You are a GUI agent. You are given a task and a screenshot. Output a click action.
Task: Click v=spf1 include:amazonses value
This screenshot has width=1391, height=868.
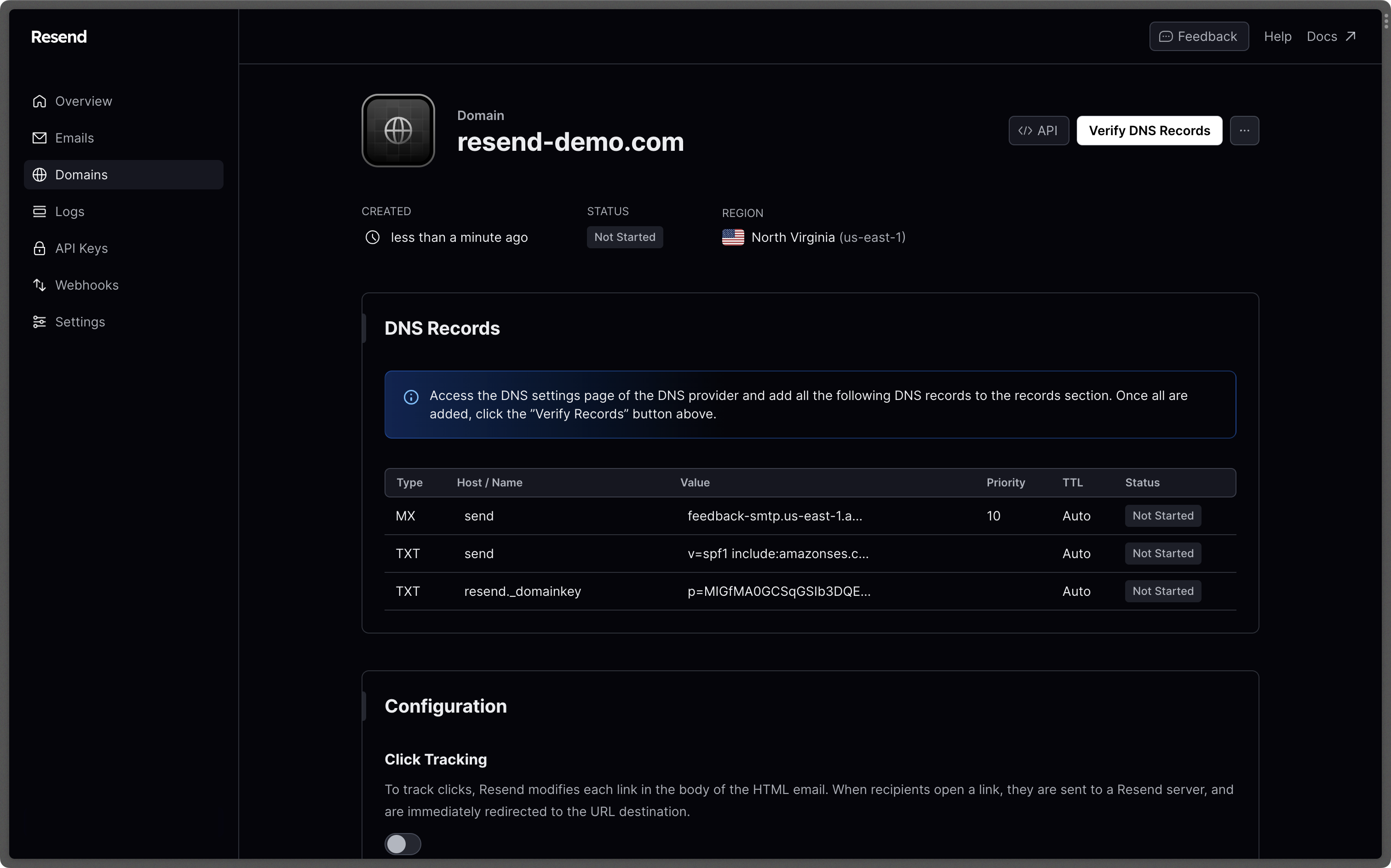(778, 554)
